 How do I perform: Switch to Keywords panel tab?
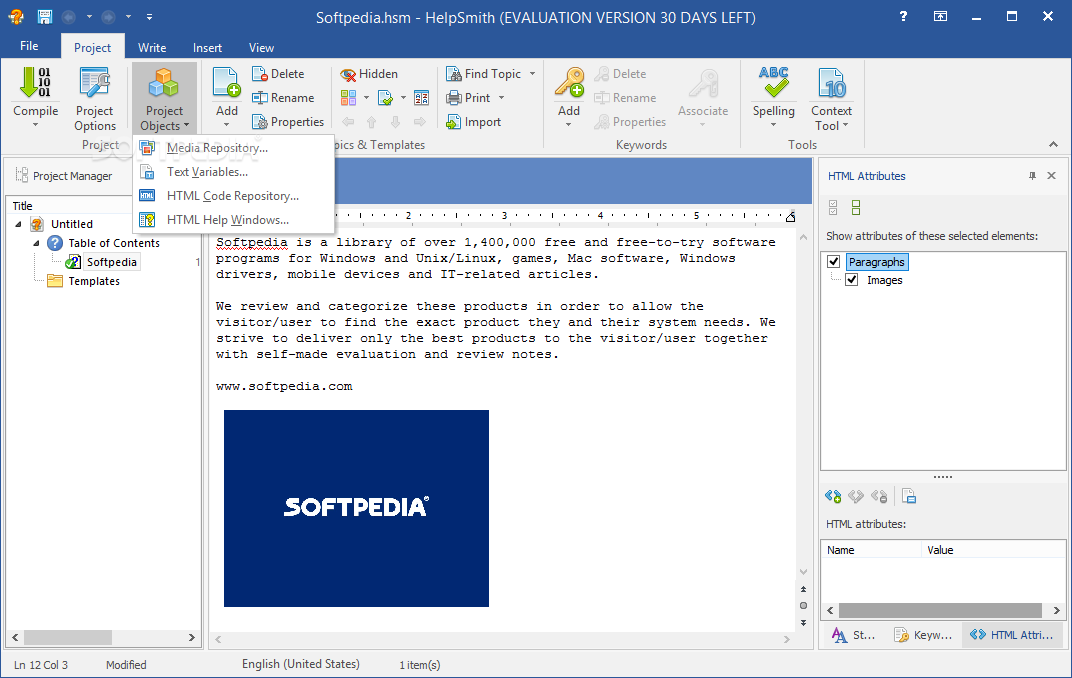923,635
